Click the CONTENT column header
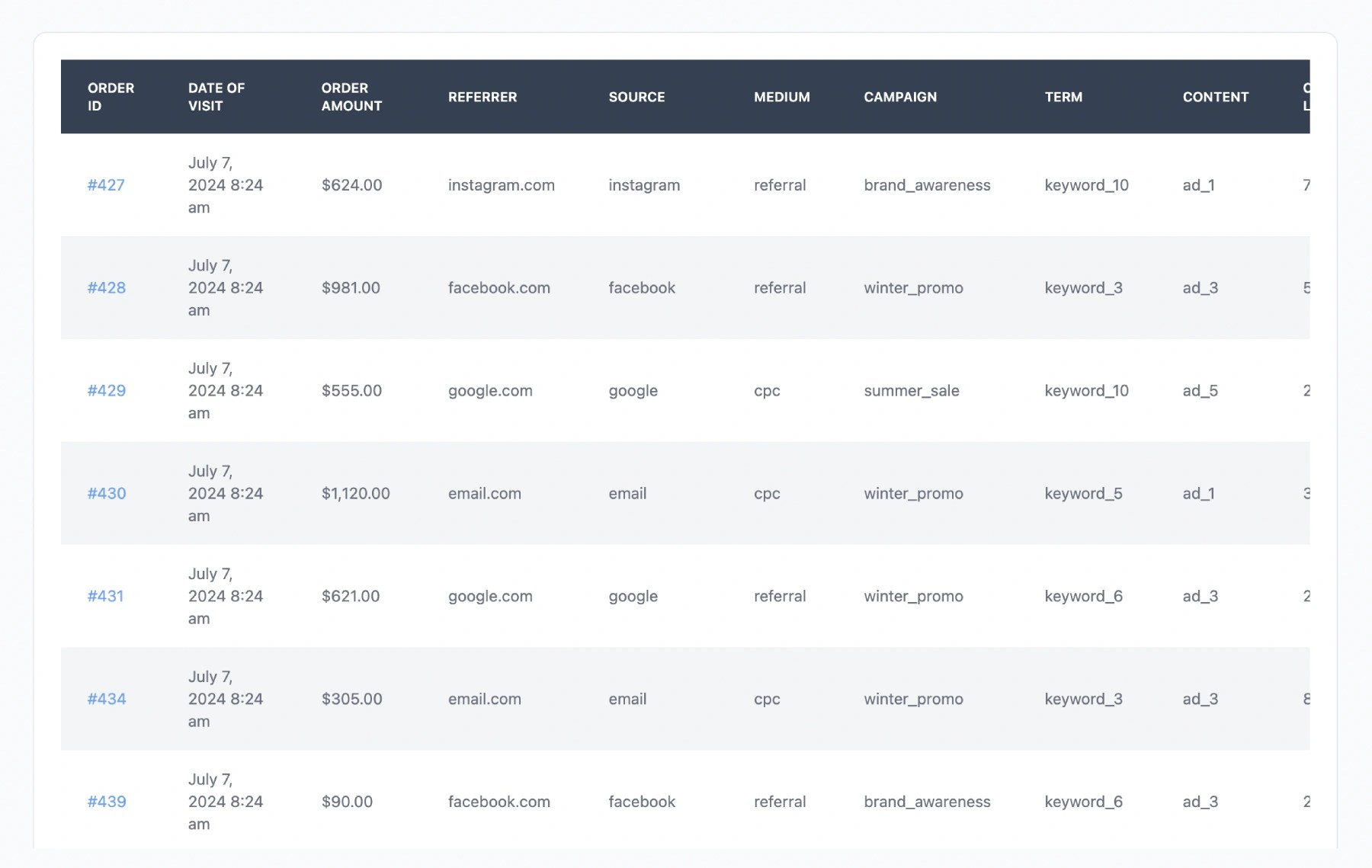1372x868 pixels. coord(1215,97)
